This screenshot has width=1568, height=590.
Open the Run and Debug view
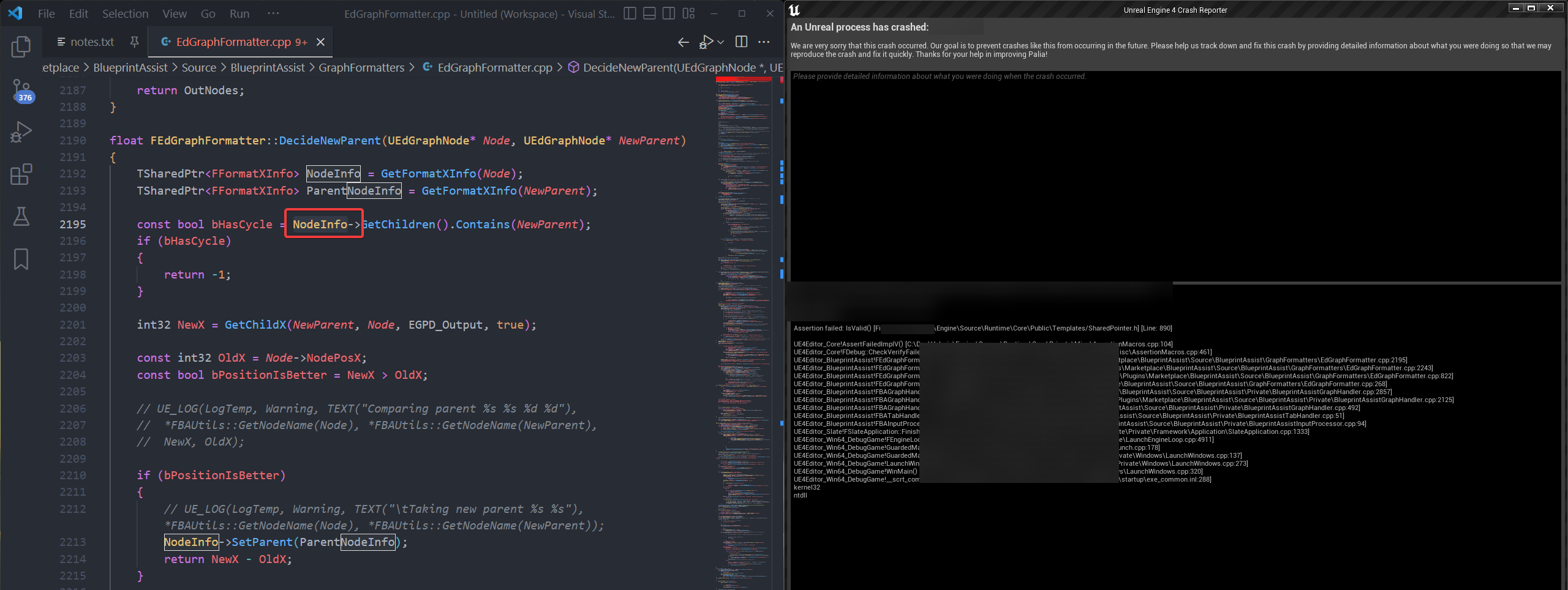point(21,132)
